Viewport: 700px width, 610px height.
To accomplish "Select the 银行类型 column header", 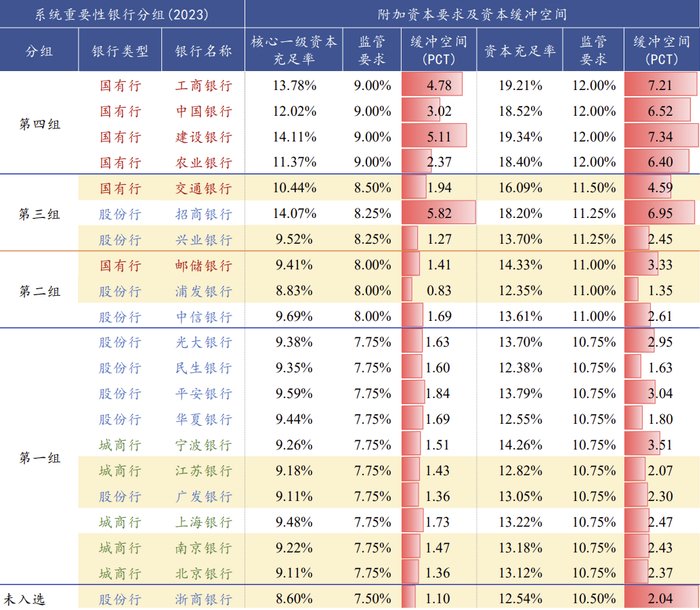I will tap(120, 50).
